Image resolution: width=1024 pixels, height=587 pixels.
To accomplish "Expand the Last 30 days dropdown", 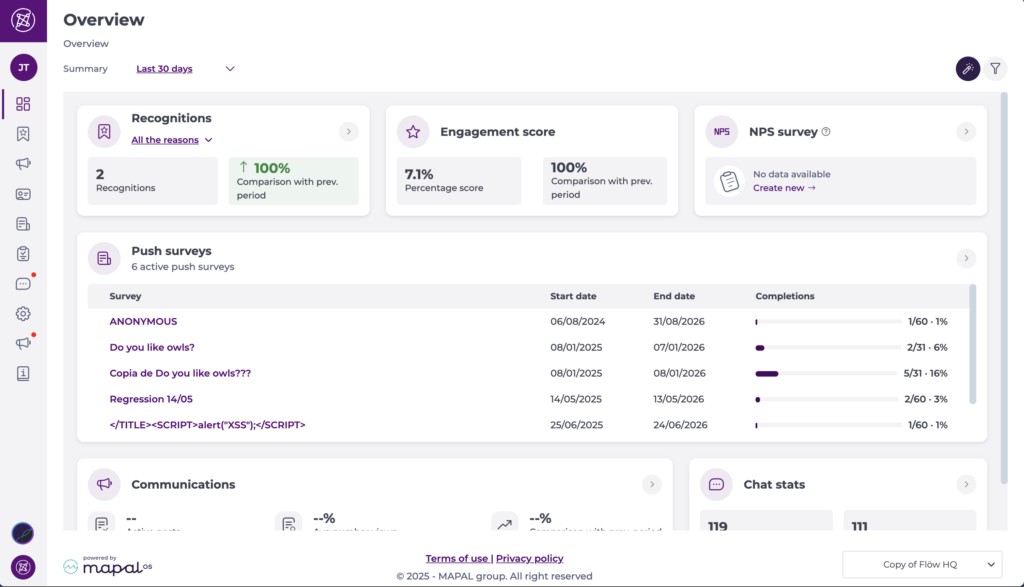I will point(186,69).
